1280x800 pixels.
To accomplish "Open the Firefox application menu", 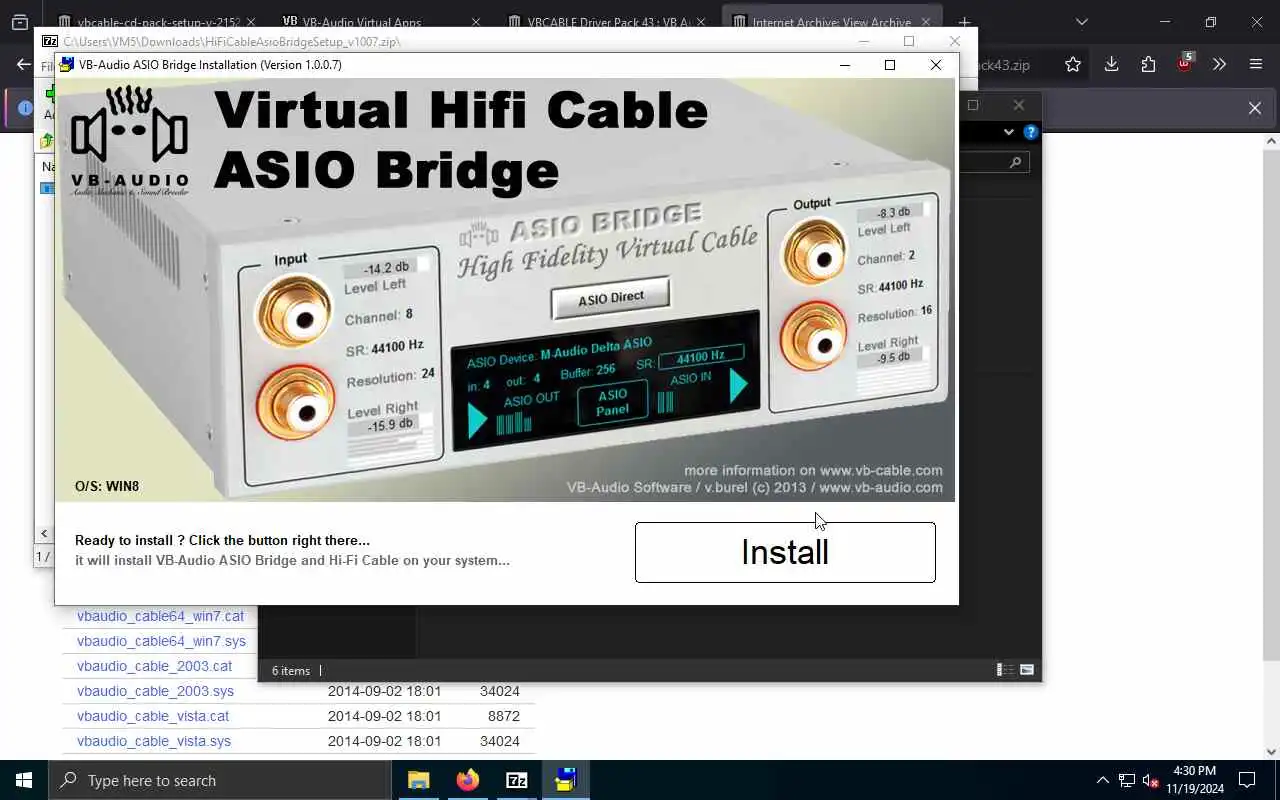I will 1256,64.
